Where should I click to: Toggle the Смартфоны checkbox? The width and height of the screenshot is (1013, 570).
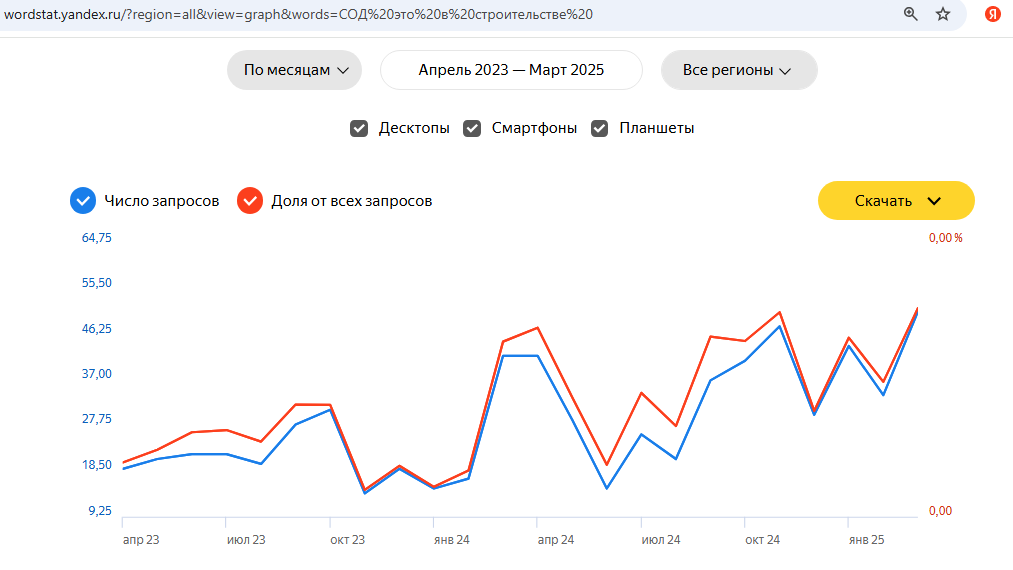(x=472, y=128)
